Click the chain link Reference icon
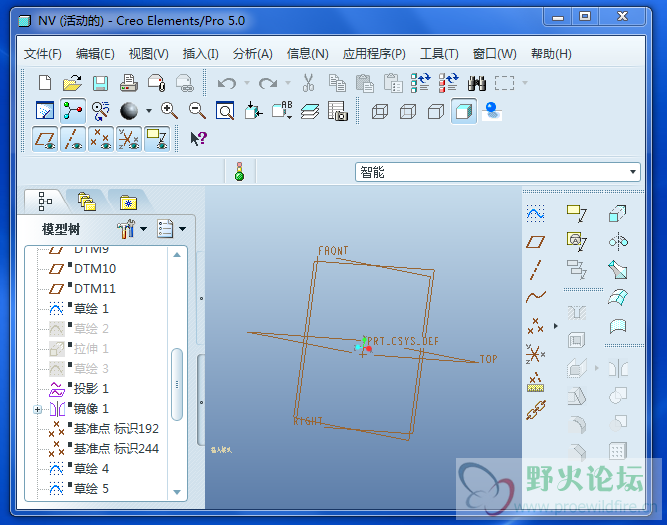 pyautogui.click(x=536, y=410)
